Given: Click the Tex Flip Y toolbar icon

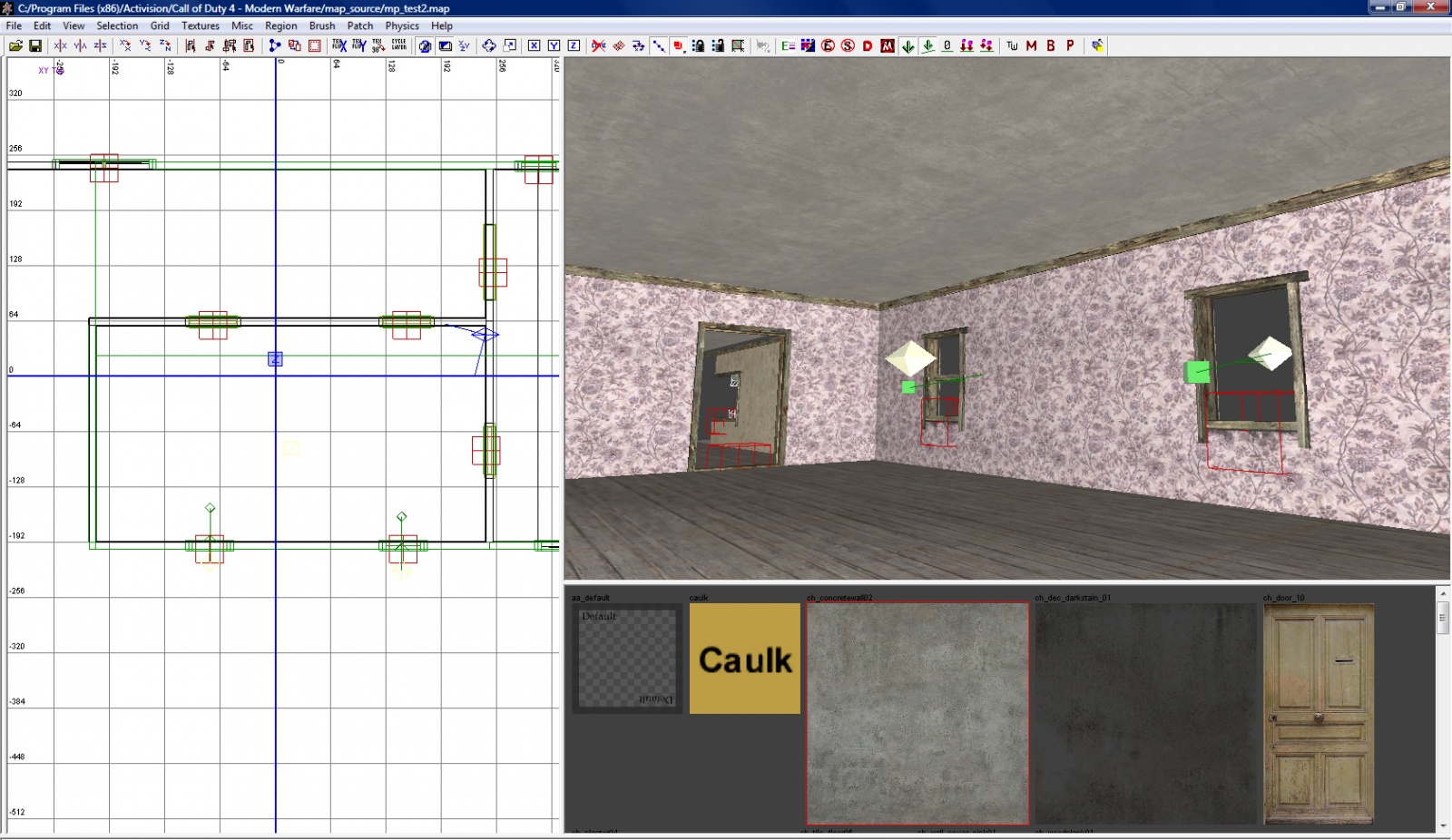Looking at the screenshot, I should click(359, 45).
